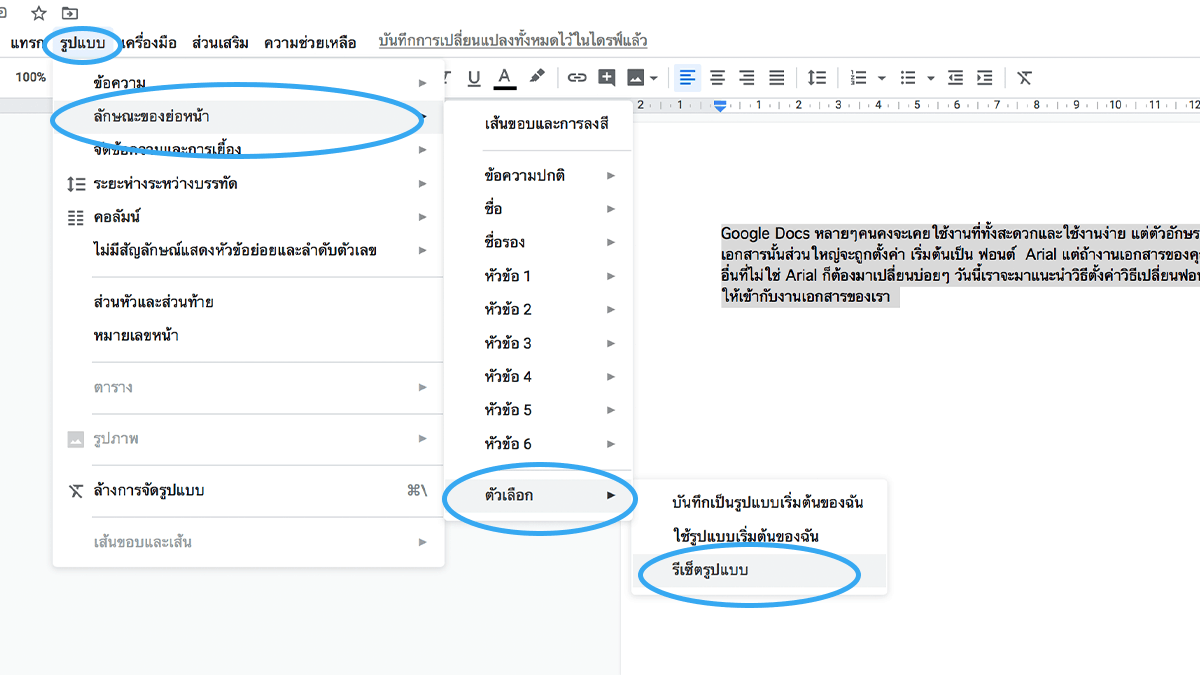The width and height of the screenshot is (1200, 675).
Task: Star this document
Action: [x=39, y=13]
